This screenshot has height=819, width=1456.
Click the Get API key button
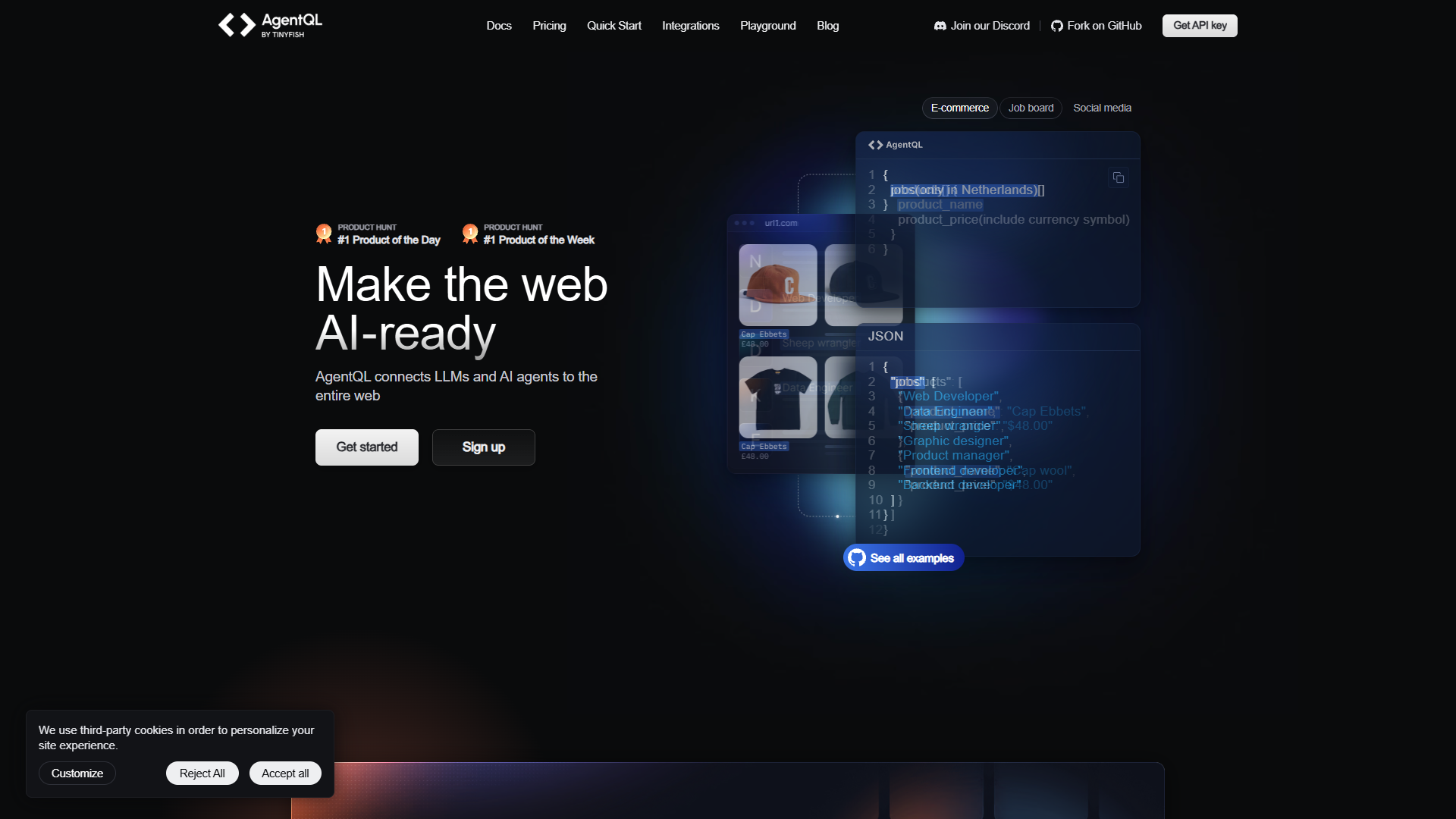point(1200,26)
